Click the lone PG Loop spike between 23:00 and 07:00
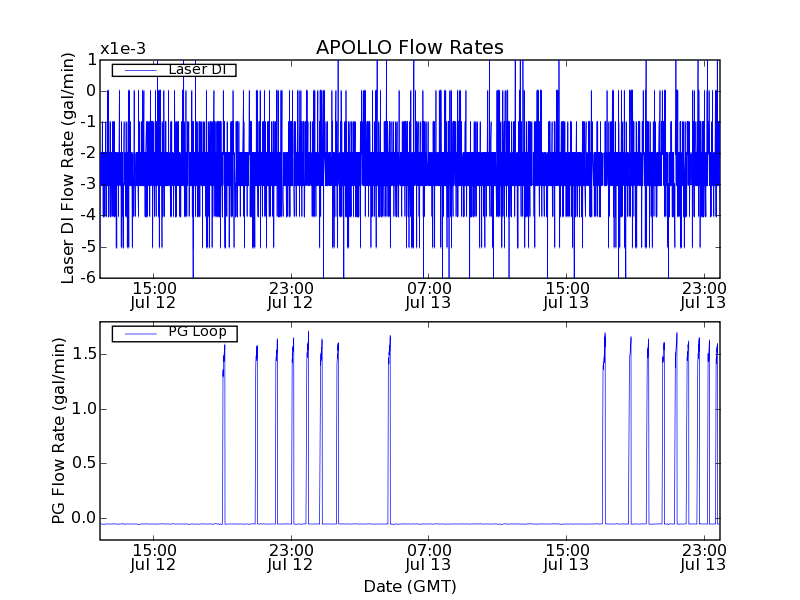 [x=389, y=430]
